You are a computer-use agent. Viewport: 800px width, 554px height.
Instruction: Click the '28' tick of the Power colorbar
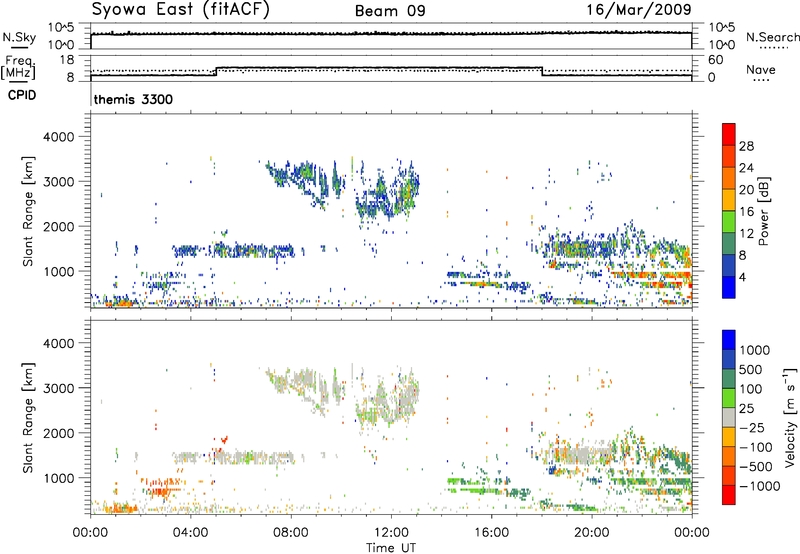746,146
